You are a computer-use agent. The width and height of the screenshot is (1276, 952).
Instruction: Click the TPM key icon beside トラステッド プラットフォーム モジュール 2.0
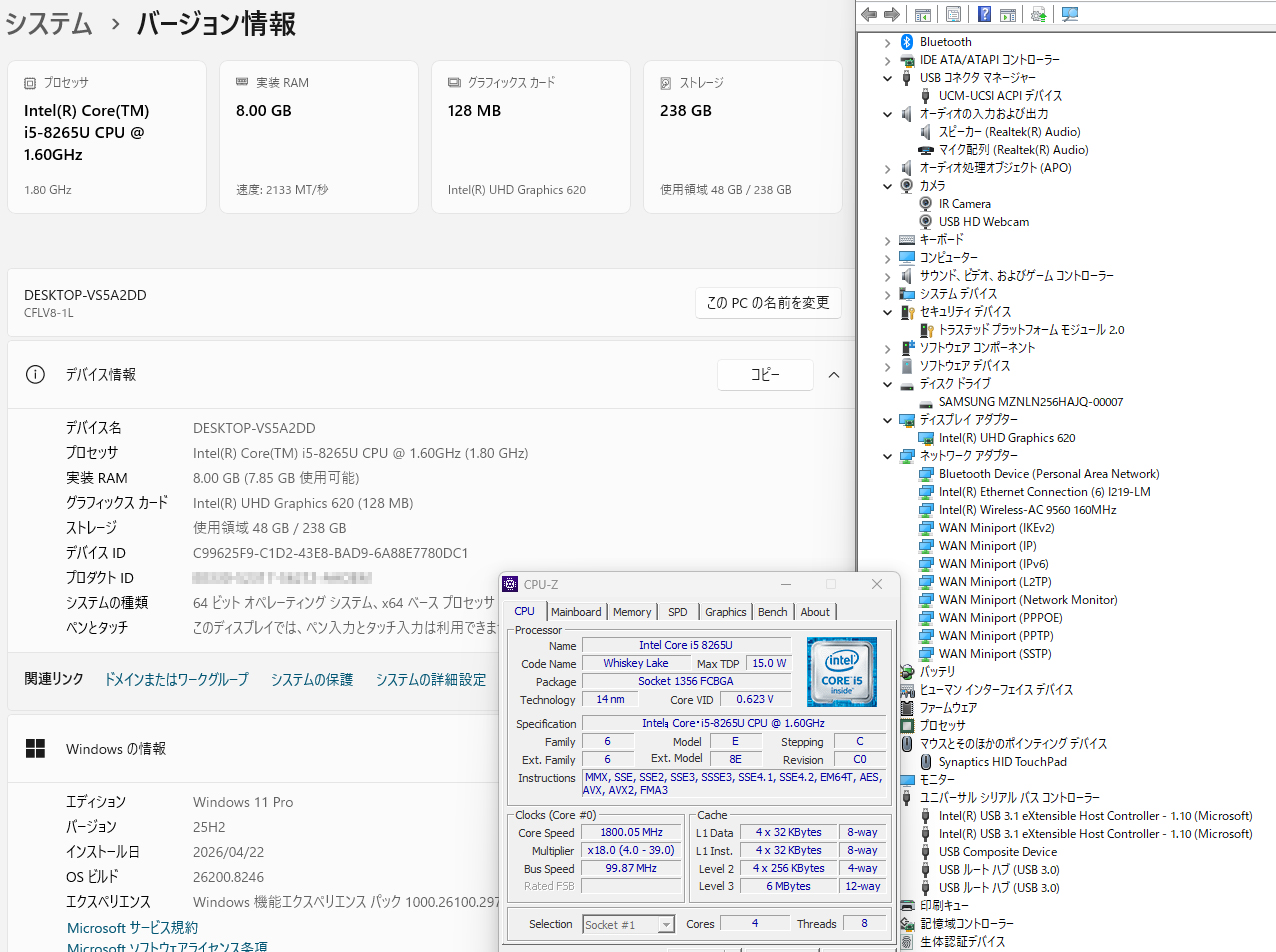(x=926, y=330)
